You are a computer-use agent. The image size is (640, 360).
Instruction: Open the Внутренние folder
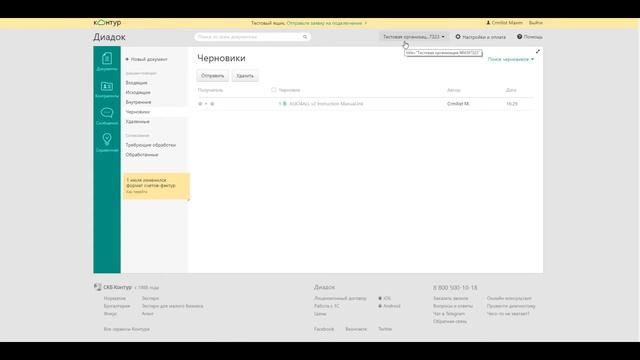[138, 102]
